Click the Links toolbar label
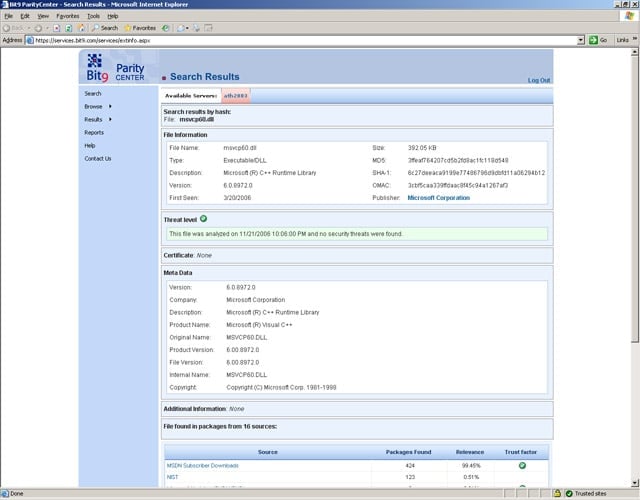The width and height of the screenshot is (640, 500). [x=622, y=40]
